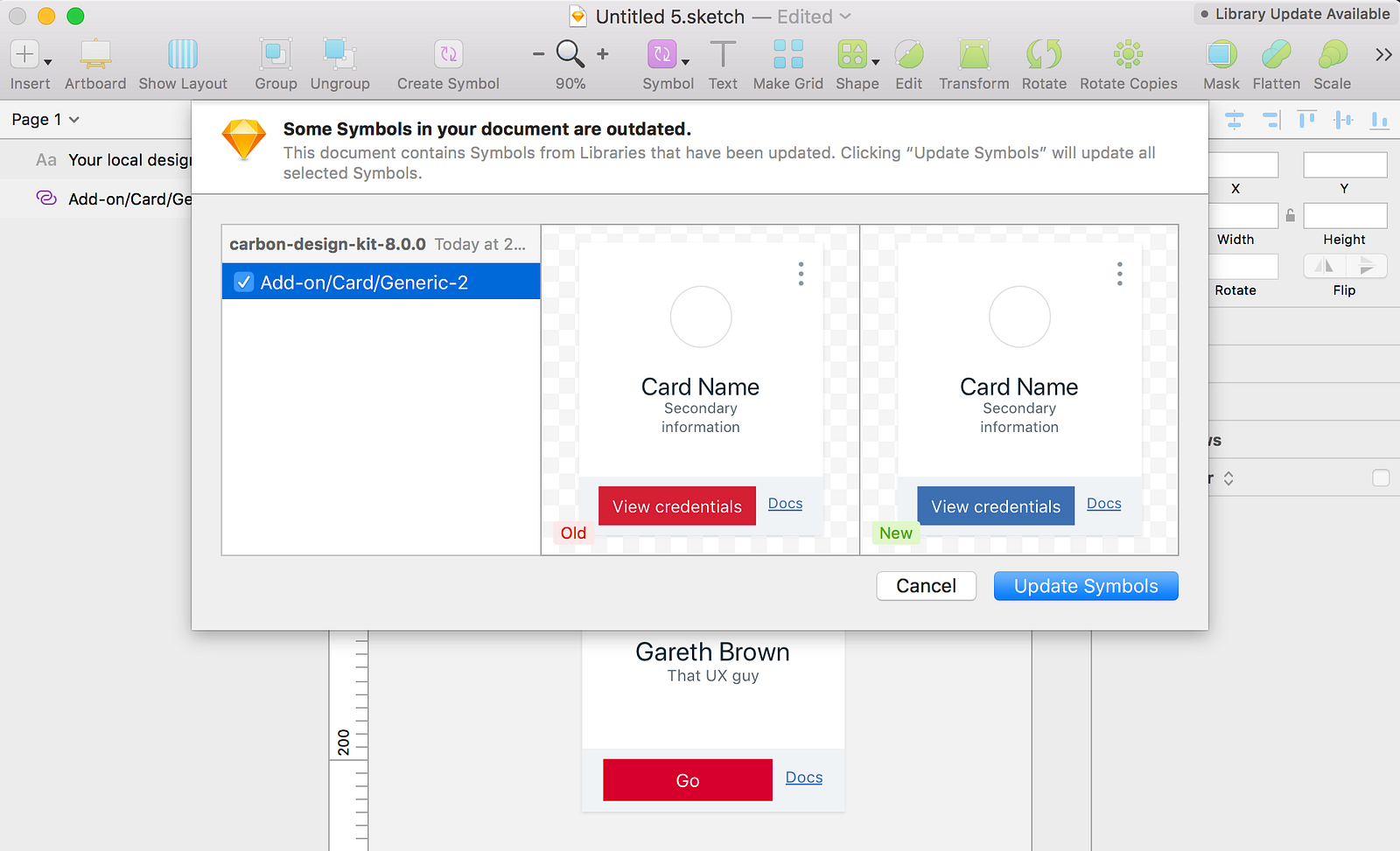This screenshot has height=851, width=1400.
Task: Click the X position input field
Action: click(x=1243, y=164)
